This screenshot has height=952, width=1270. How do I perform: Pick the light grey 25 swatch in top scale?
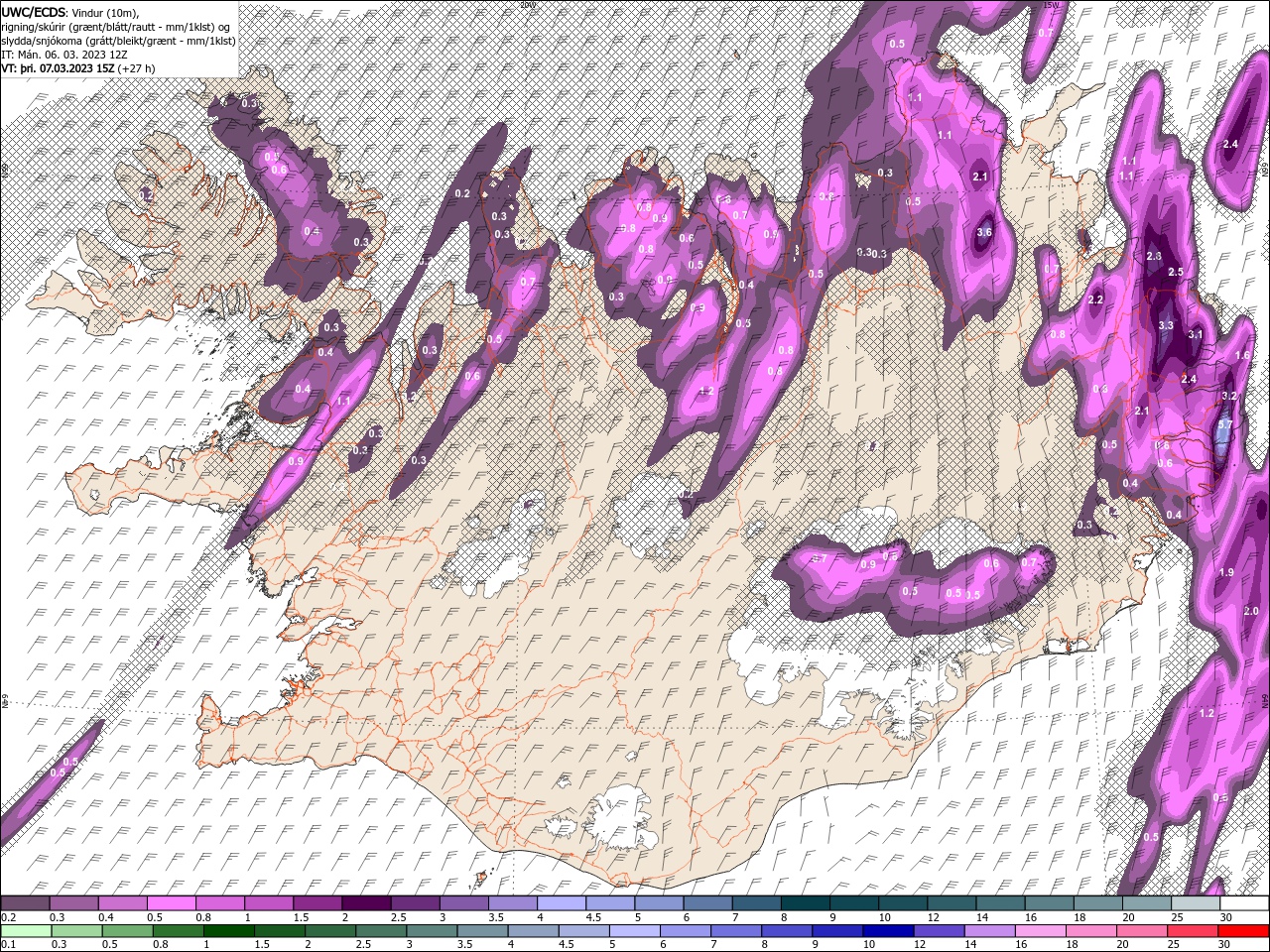(1197, 903)
